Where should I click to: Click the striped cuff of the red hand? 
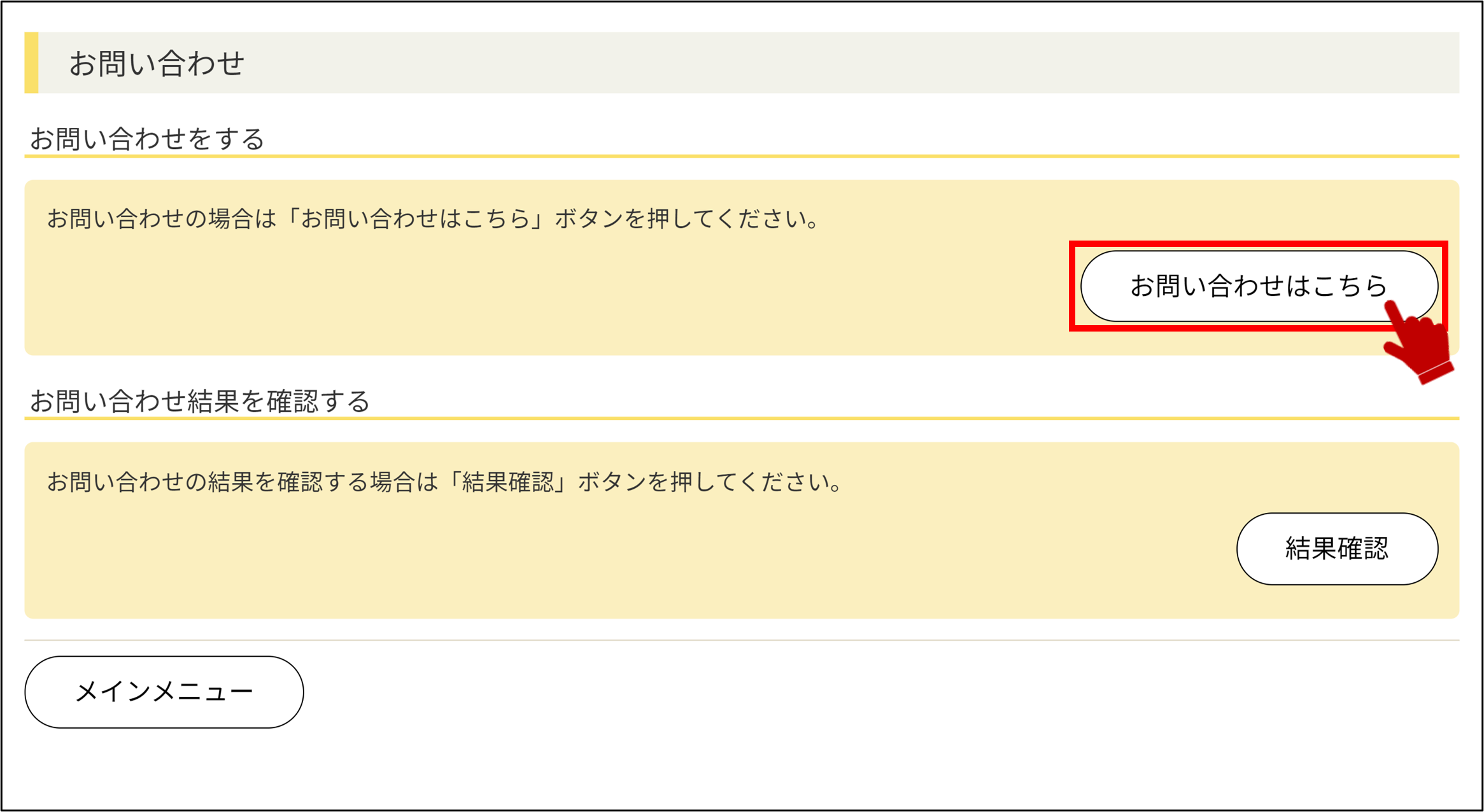coord(1436,372)
